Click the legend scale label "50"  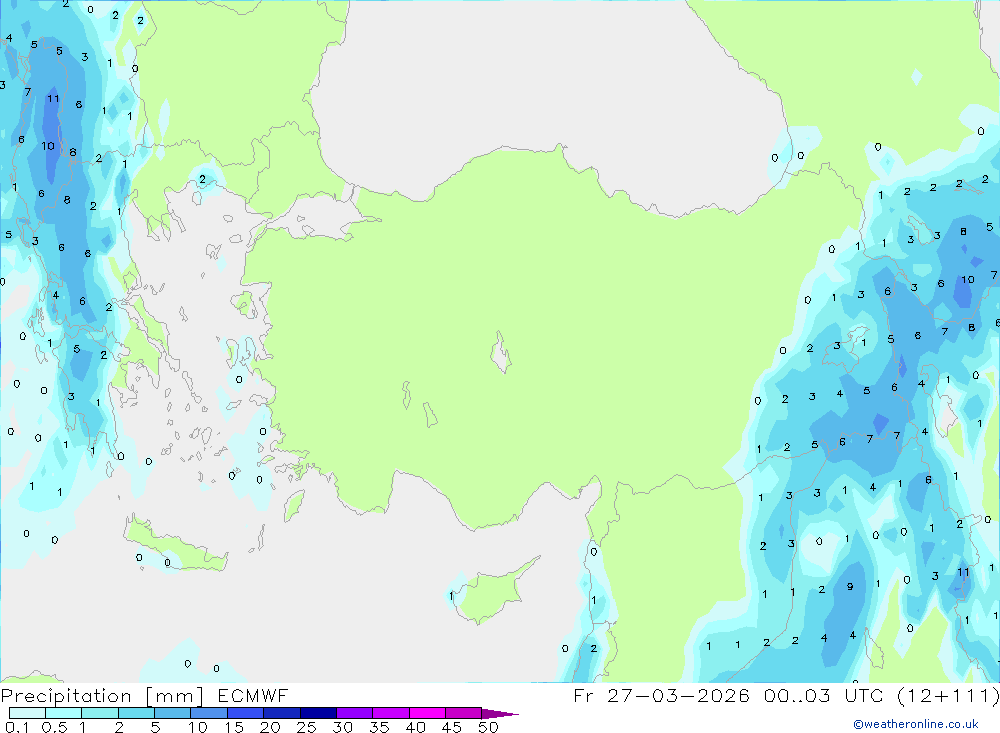pos(488,727)
